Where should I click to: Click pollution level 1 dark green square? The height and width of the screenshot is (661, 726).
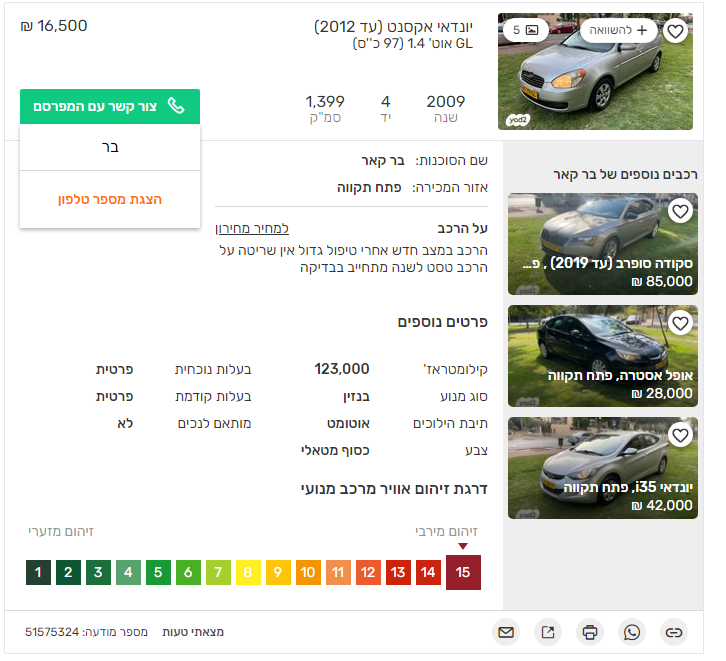tap(38, 573)
